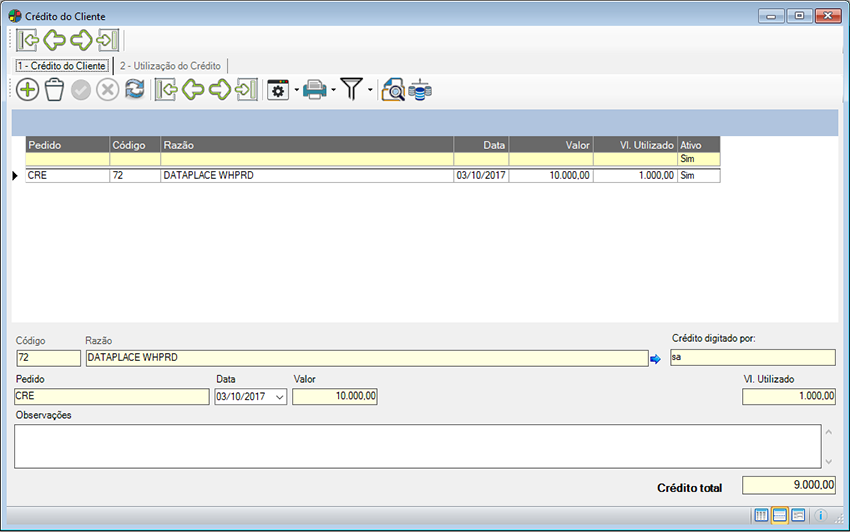This screenshot has height=532, width=850.
Task: Click inside the Observações text area
Action: click(x=415, y=446)
